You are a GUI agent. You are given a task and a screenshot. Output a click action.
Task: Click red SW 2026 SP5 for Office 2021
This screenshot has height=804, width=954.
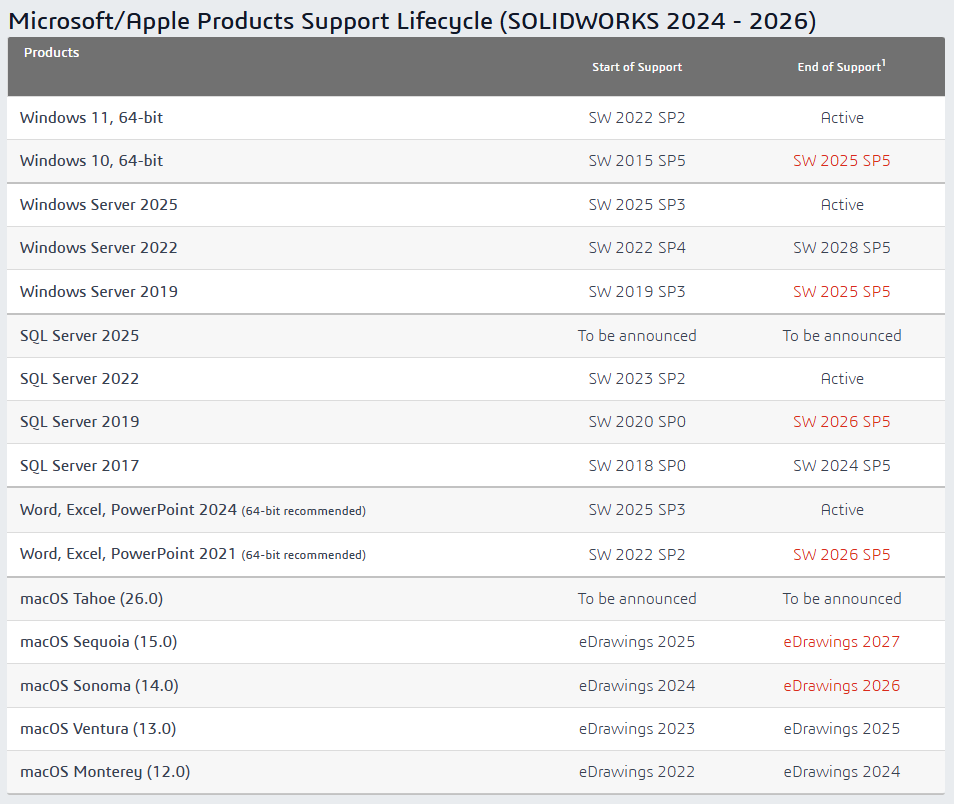click(841, 555)
